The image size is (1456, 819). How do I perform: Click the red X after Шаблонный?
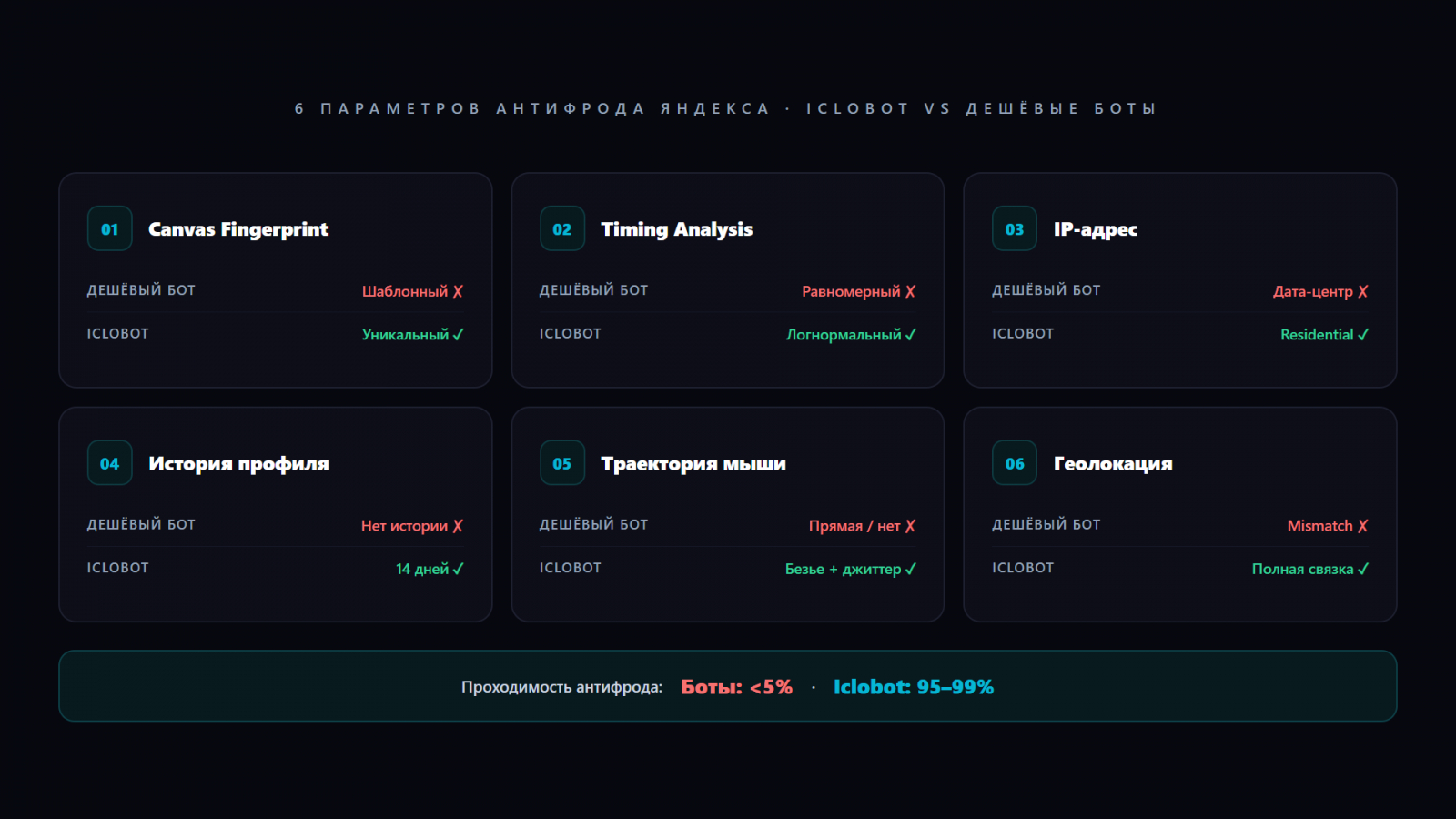tap(458, 292)
